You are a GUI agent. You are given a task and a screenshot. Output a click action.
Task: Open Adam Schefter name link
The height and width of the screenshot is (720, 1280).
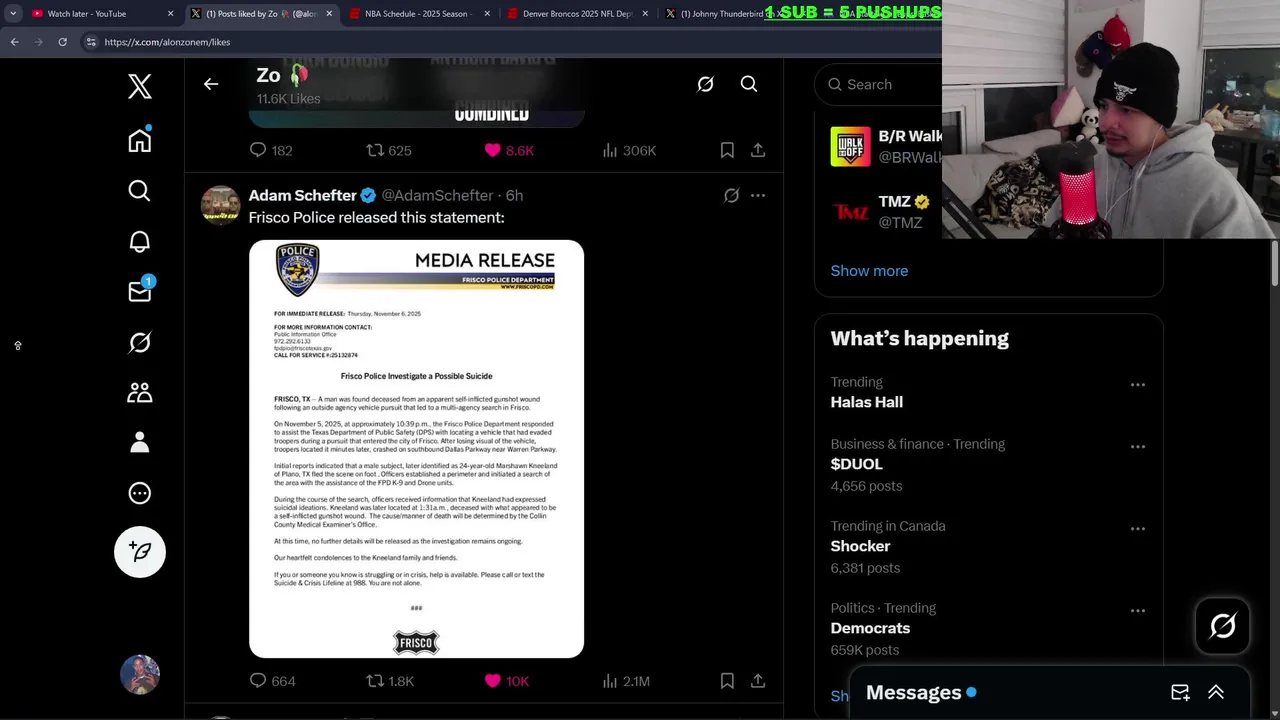pyautogui.click(x=303, y=195)
